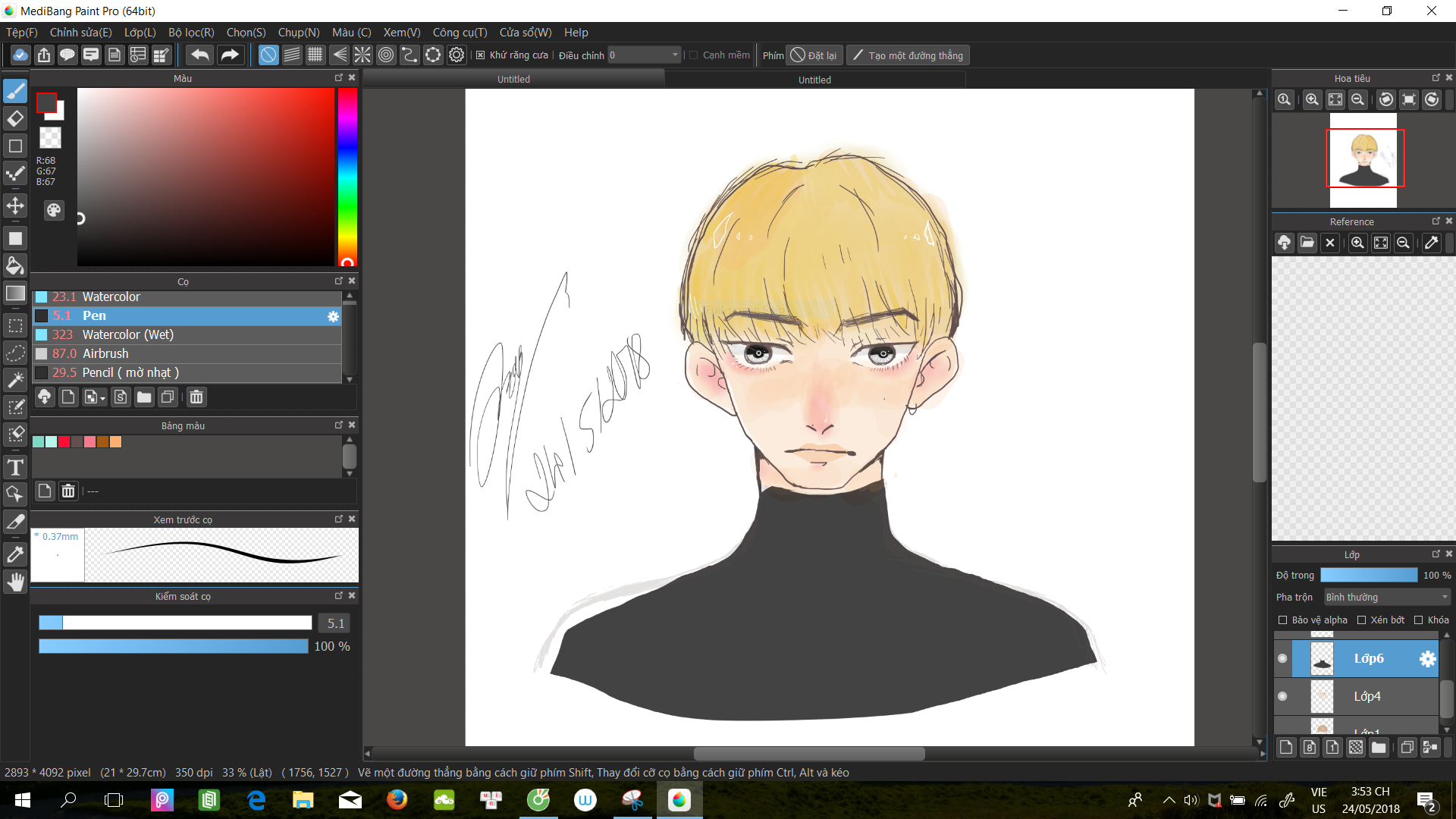Click the brush opacity slider
Viewport: 1456px width, 819px height.
click(x=174, y=646)
